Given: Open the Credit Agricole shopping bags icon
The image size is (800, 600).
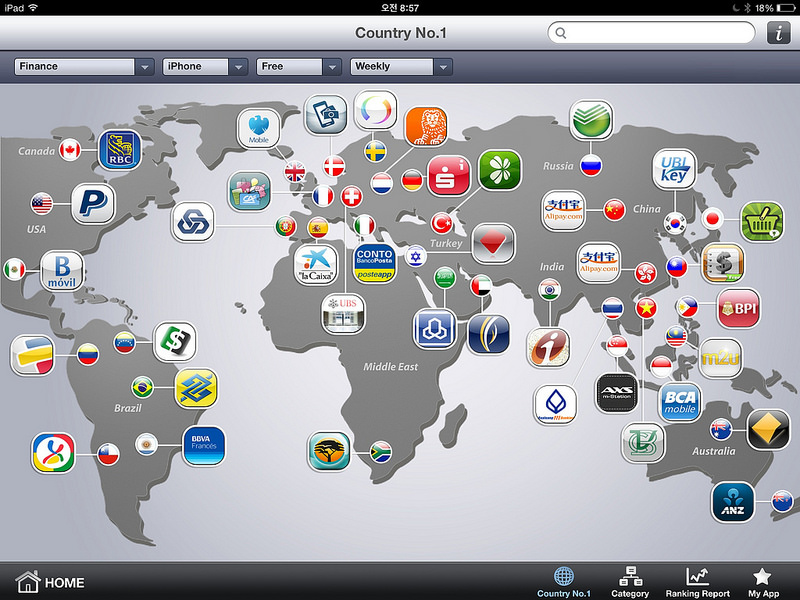Looking at the screenshot, I should [x=249, y=191].
